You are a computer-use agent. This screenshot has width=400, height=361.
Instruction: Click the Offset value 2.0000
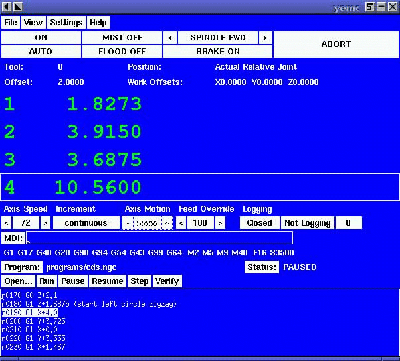click(71, 82)
